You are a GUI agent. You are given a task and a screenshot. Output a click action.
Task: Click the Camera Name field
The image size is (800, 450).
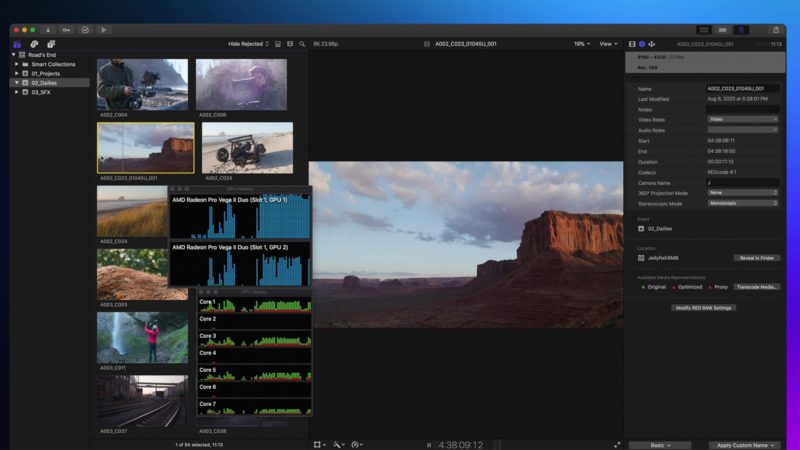[743, 183]
